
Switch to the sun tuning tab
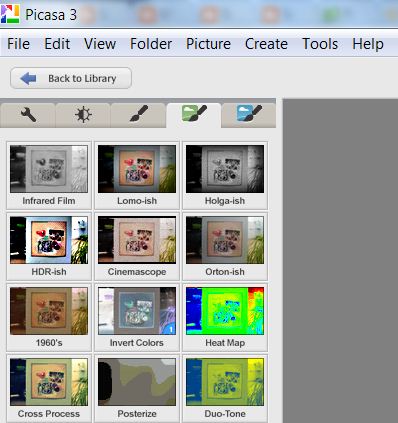click(83, 115)
